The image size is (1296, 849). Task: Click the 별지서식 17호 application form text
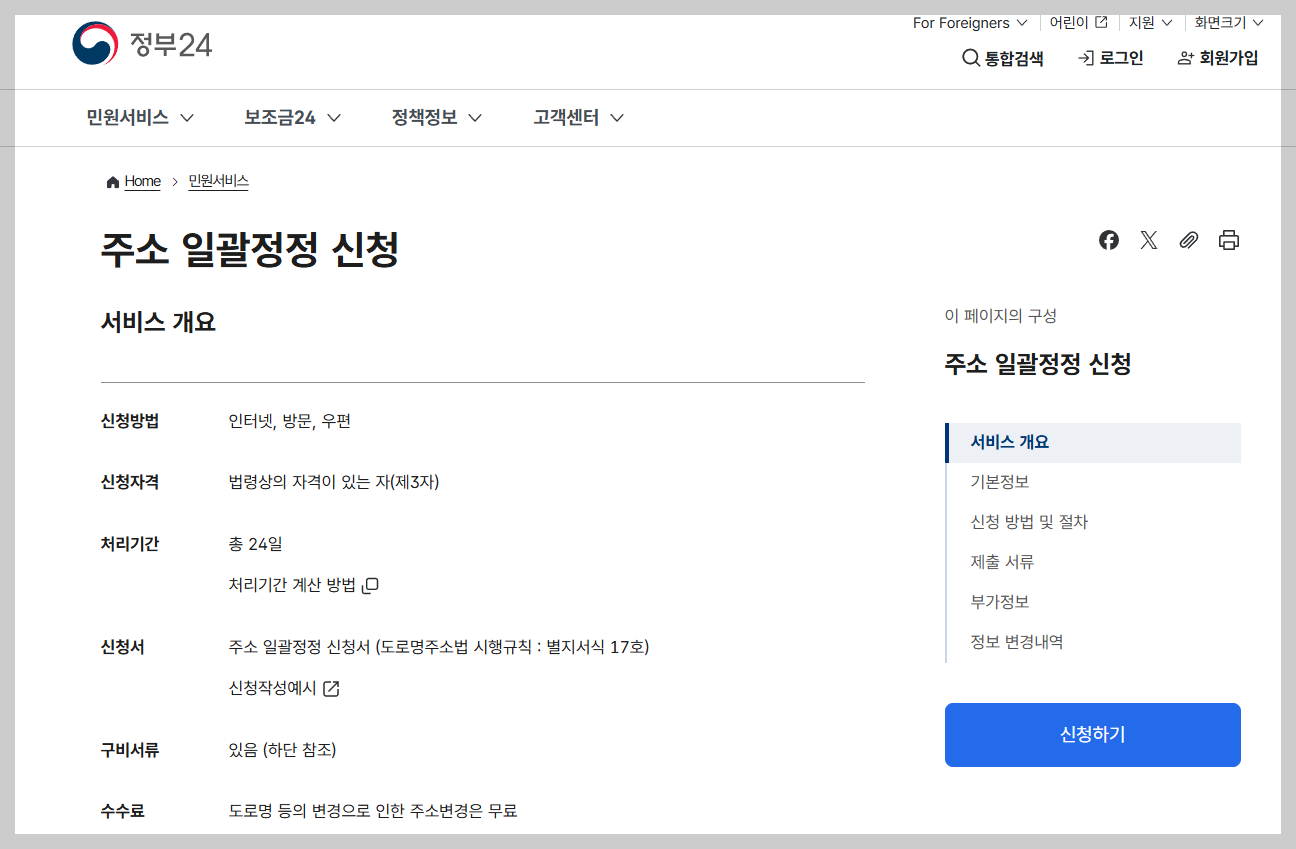439,648
